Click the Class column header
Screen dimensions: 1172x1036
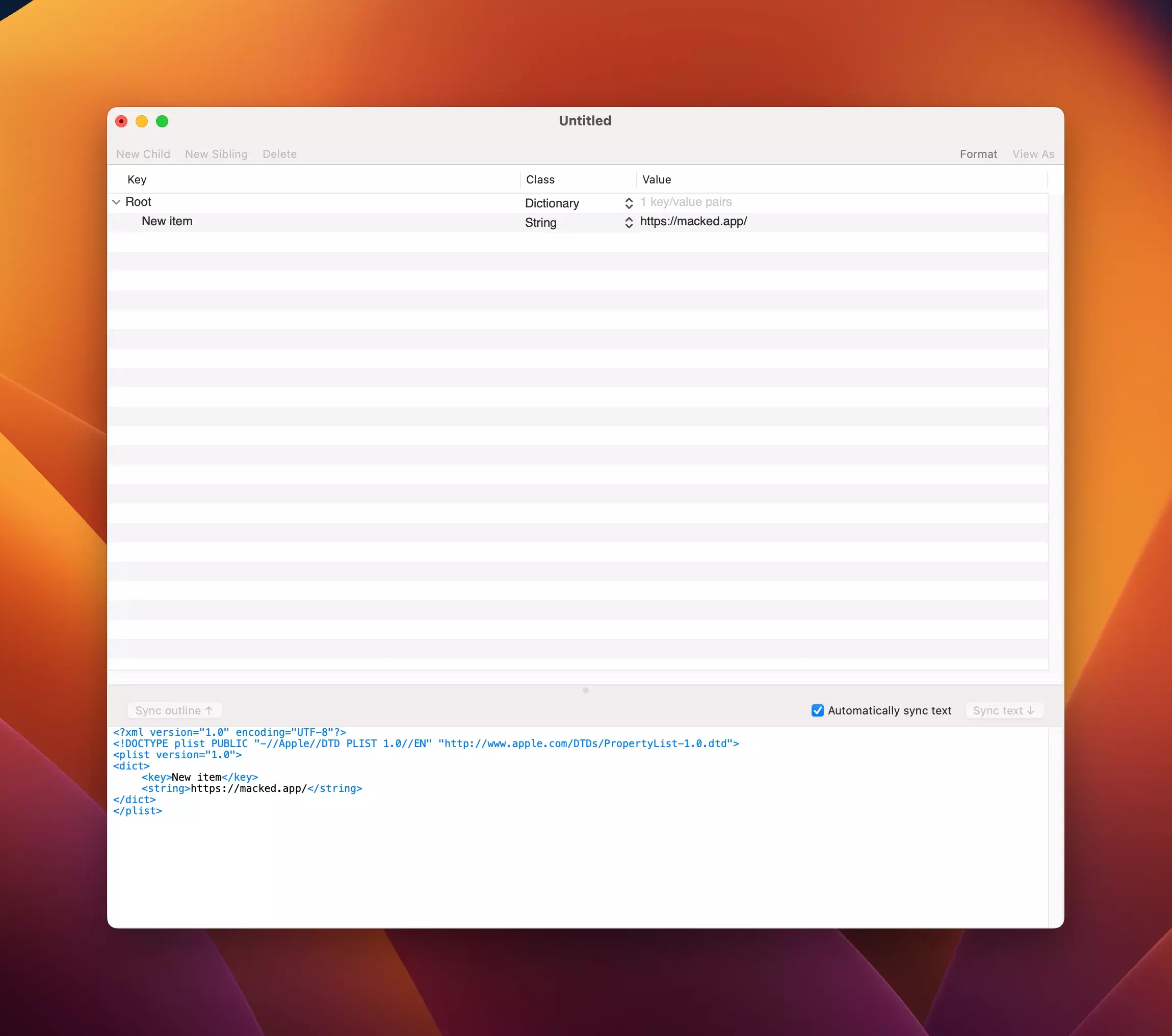[540, 180]
